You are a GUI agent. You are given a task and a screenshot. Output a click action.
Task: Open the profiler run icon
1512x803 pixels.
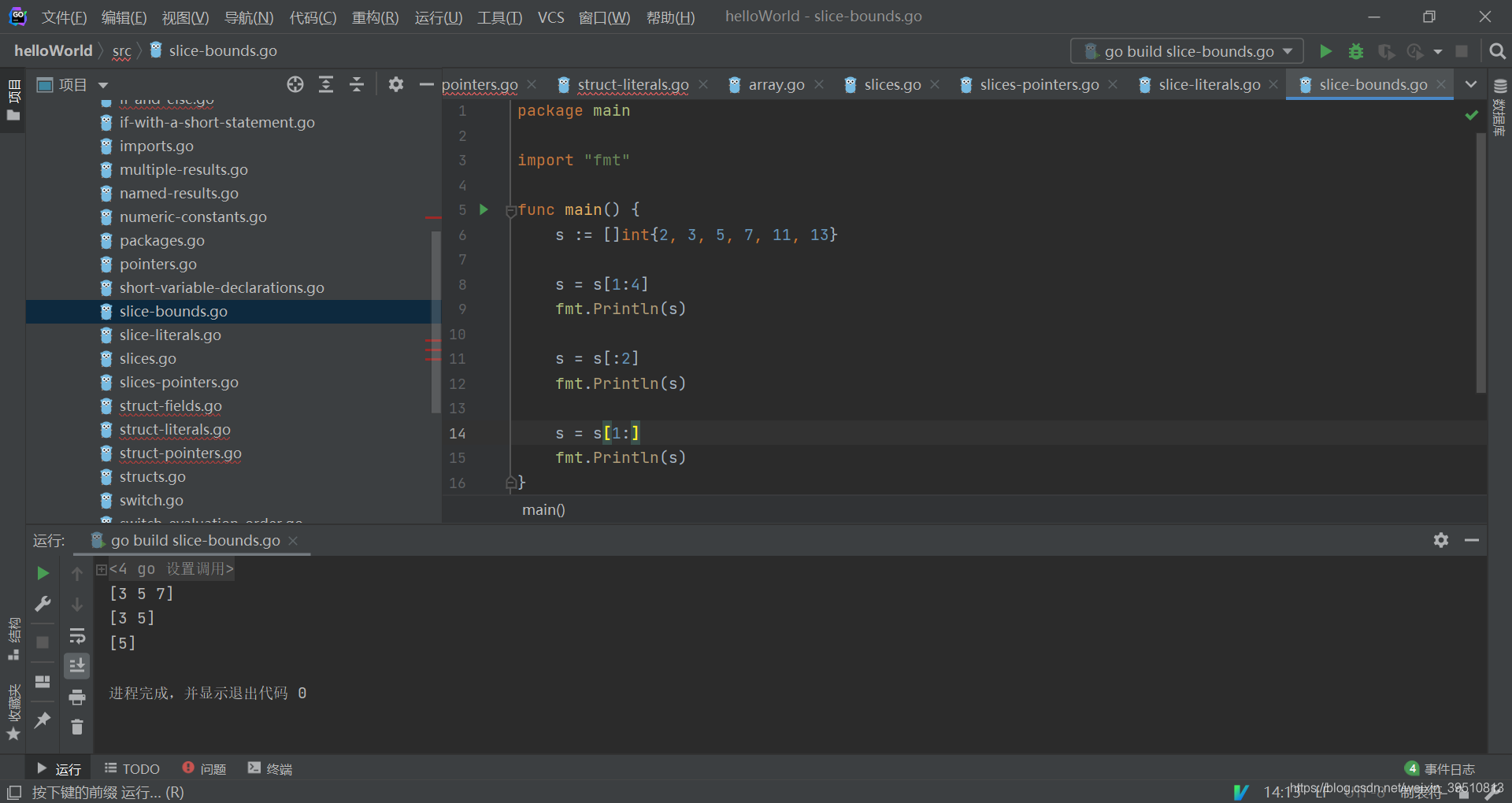click(x=1415, y=51)
